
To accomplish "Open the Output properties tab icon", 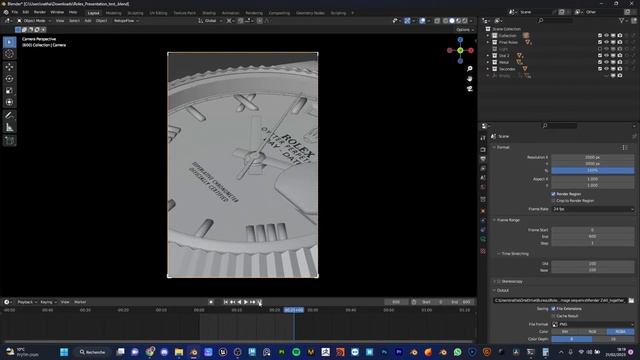I will click(483, 159).
